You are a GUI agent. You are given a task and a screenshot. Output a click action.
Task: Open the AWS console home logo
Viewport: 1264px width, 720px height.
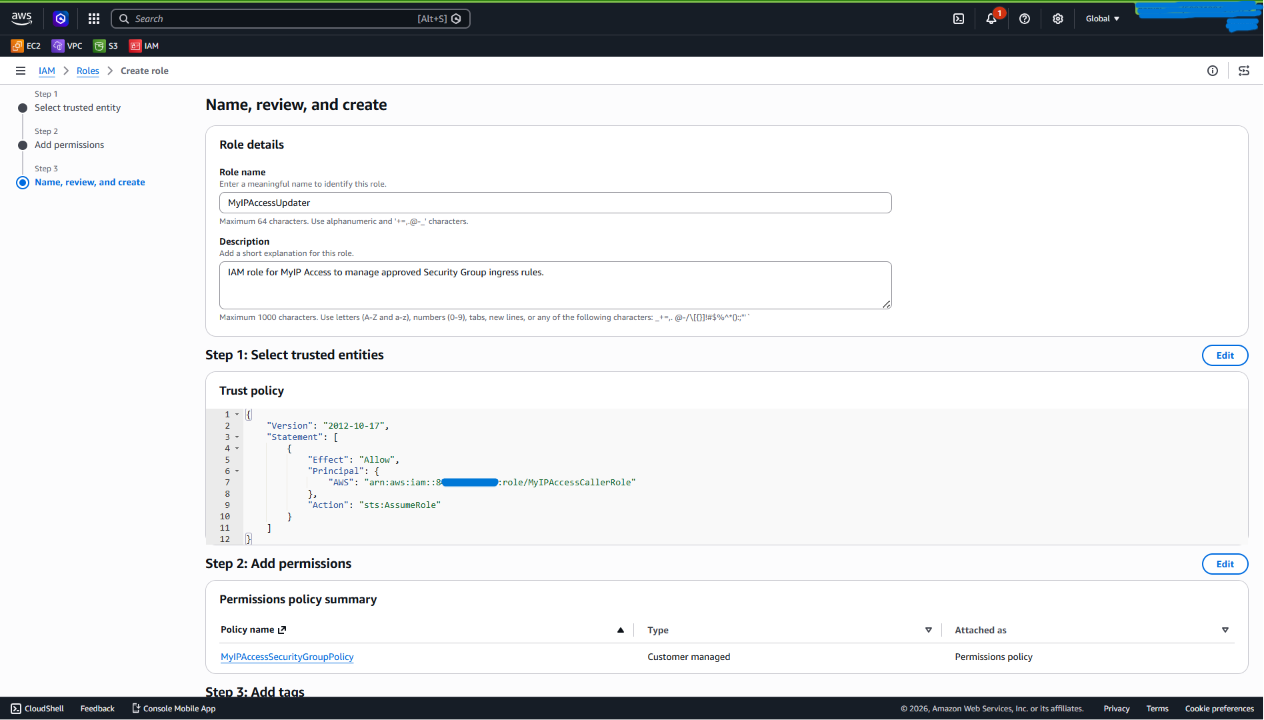pyautogui.click(x=22, y=18)
